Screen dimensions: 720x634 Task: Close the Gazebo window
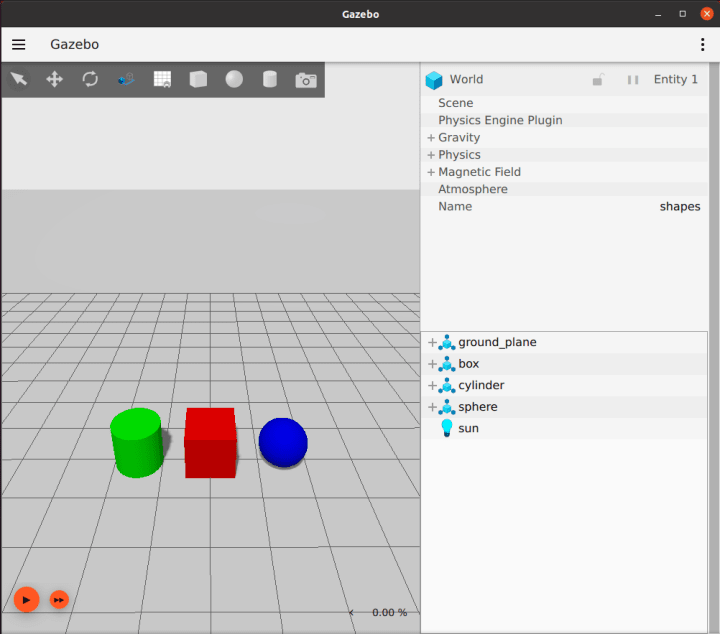[707, 14]
